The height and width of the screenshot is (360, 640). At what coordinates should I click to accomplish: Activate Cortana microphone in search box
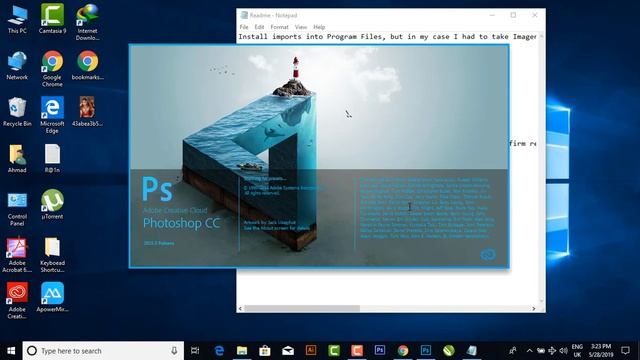(174, 351)
